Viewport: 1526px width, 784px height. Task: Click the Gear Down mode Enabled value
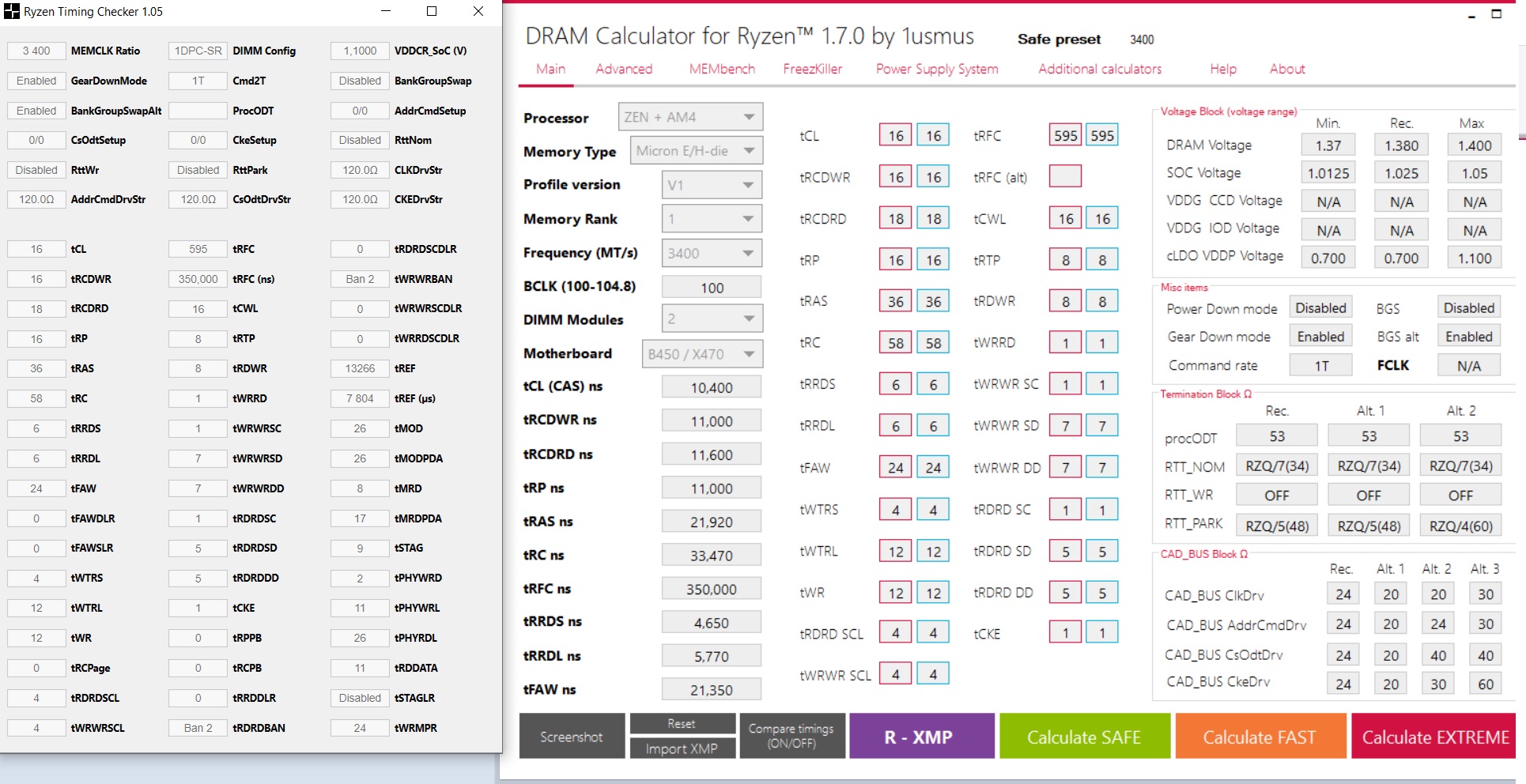(1320, 337)
